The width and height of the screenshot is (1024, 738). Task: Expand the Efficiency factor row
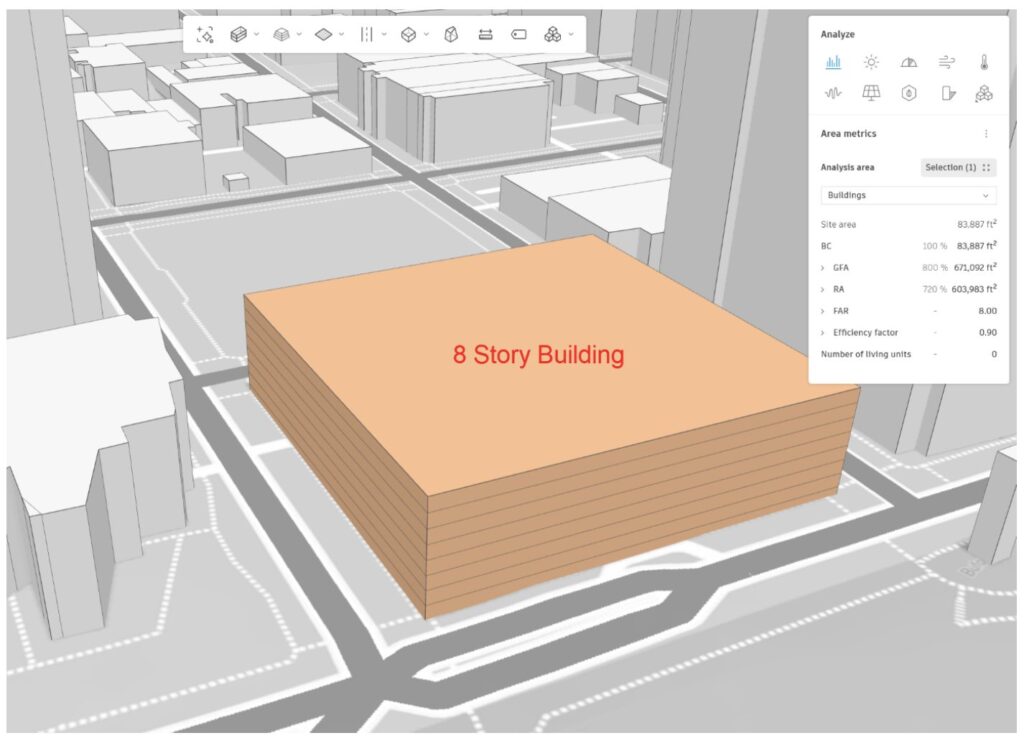point(823,332)
